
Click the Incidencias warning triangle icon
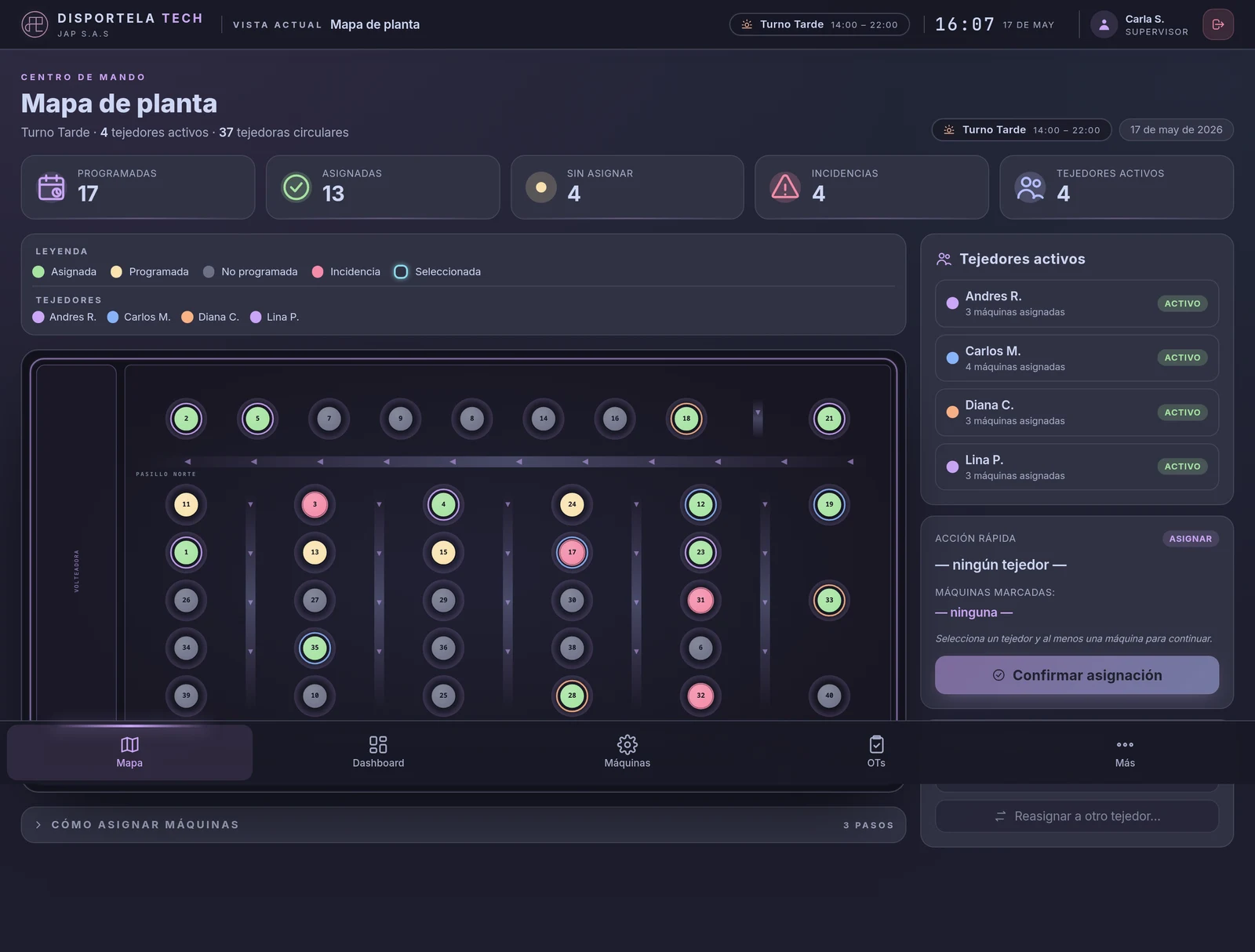coord(785,187)
